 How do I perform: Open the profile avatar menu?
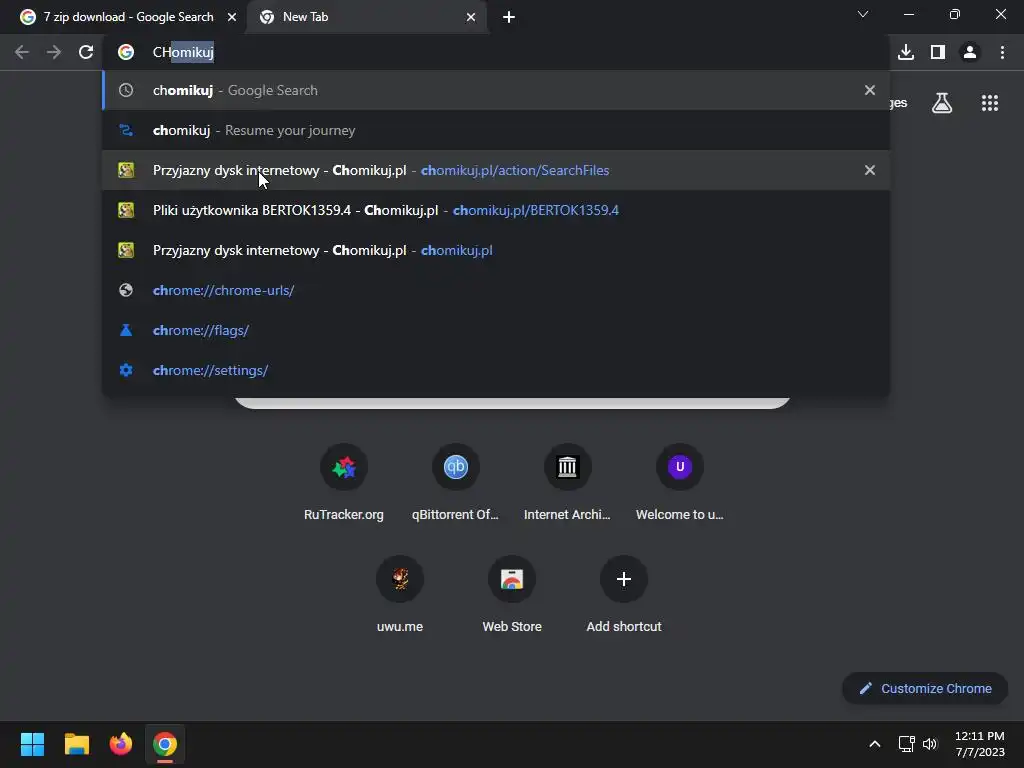(x=970, y=52)
